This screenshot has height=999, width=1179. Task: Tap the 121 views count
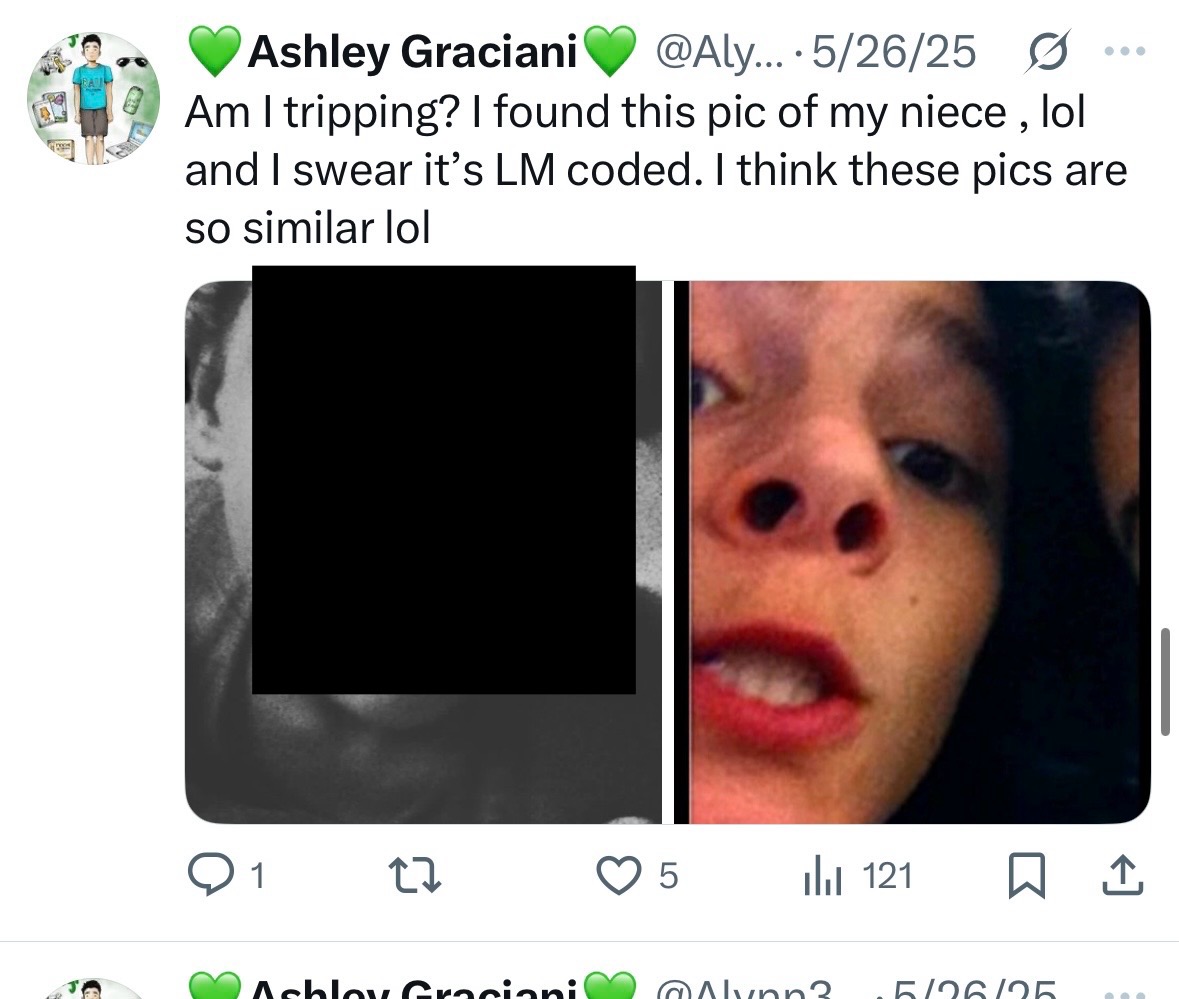887,876
